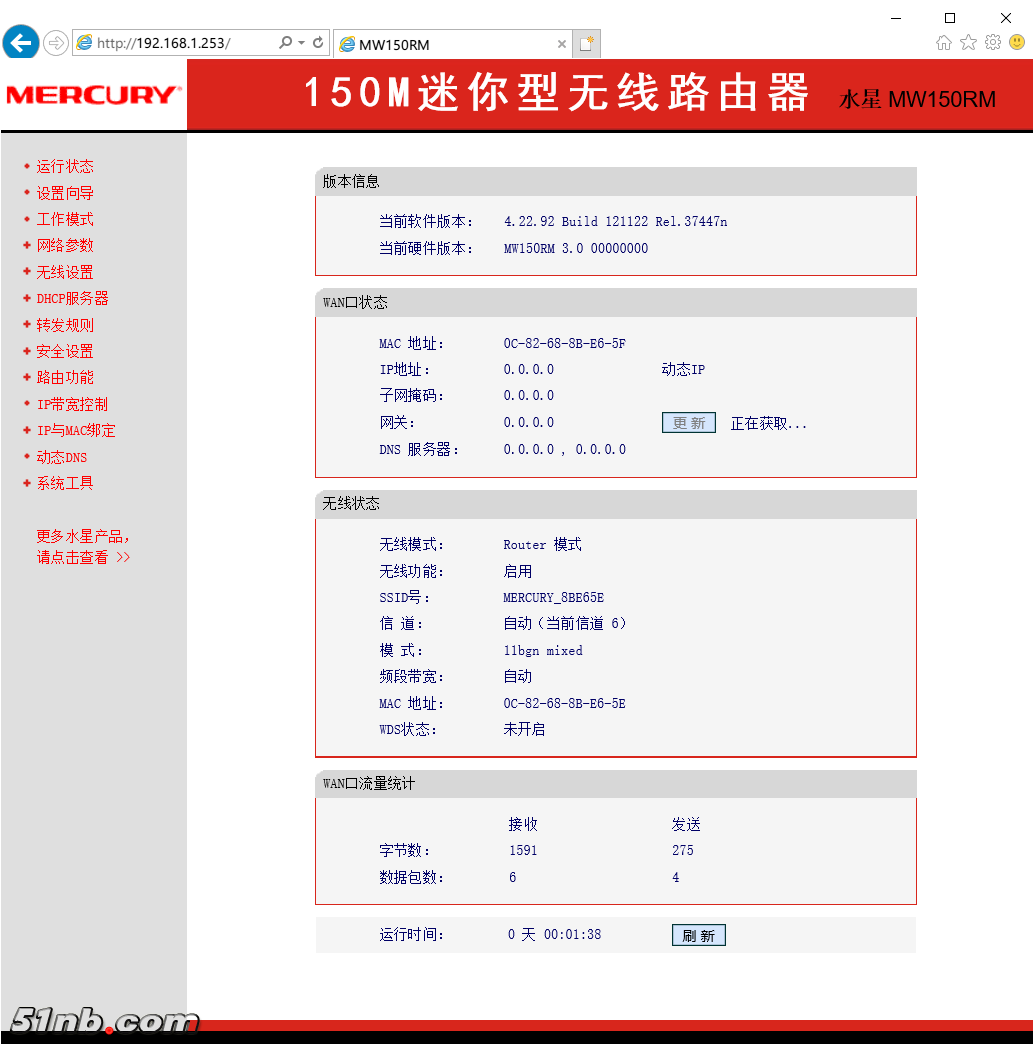1034x1045 pixels.
Task: Open the 设置向导 menu item
Action: pos(65,193)
